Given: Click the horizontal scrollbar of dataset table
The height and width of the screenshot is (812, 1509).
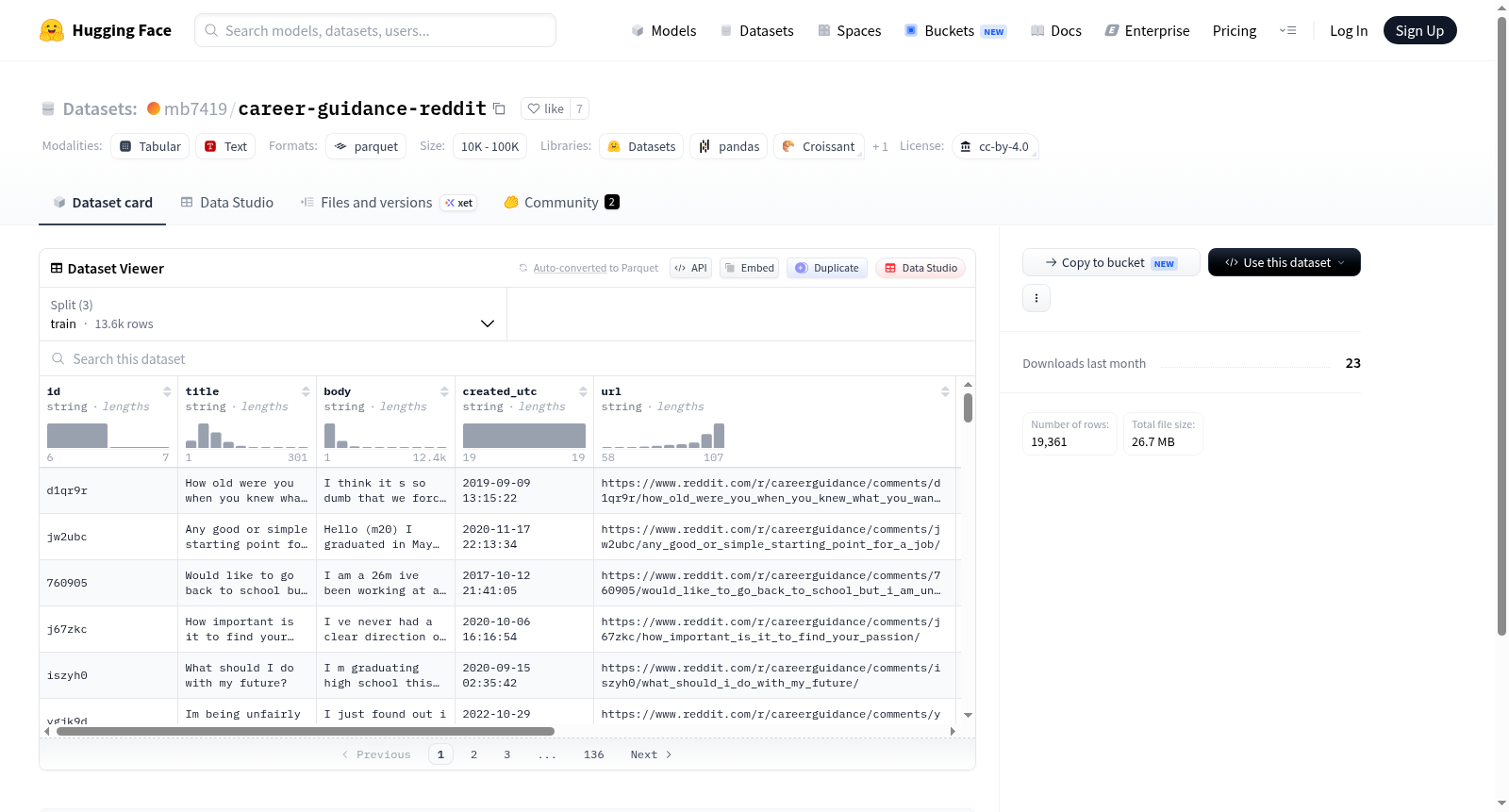Looking at the screenshot, I should [306, 731].
